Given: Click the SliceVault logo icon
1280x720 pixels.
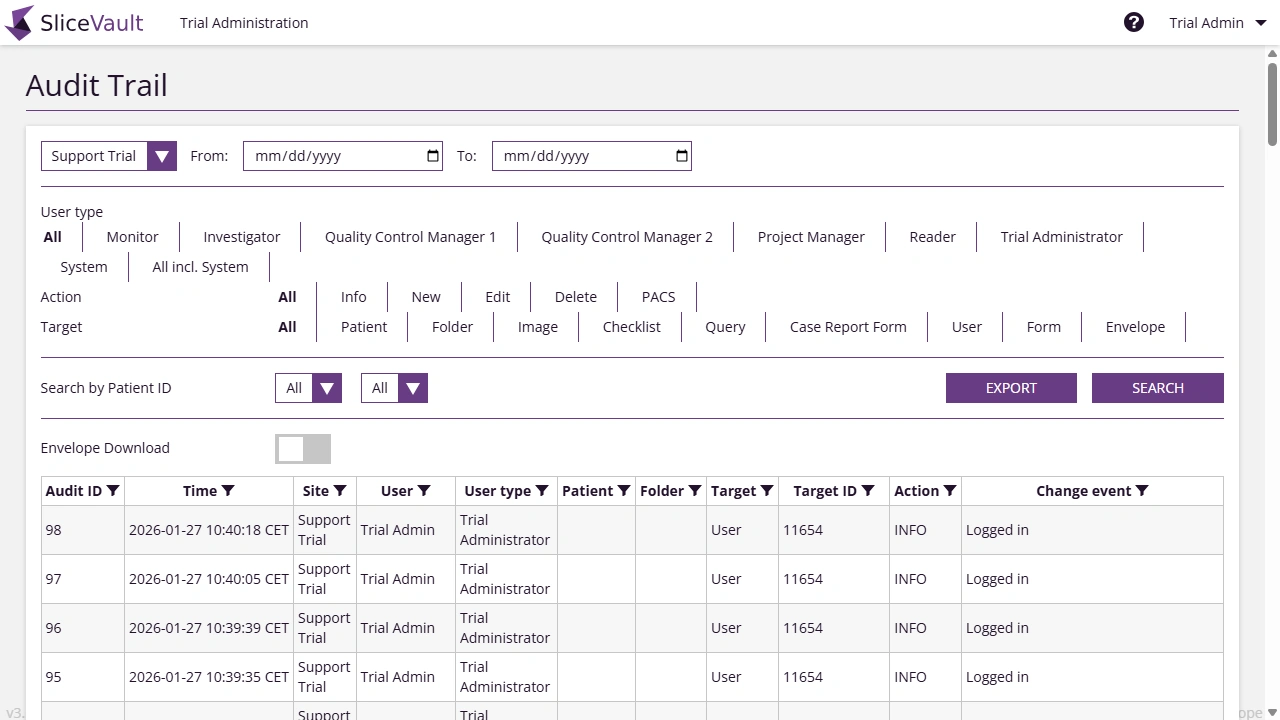Looking at the screenshot, I should click(18, 22).
